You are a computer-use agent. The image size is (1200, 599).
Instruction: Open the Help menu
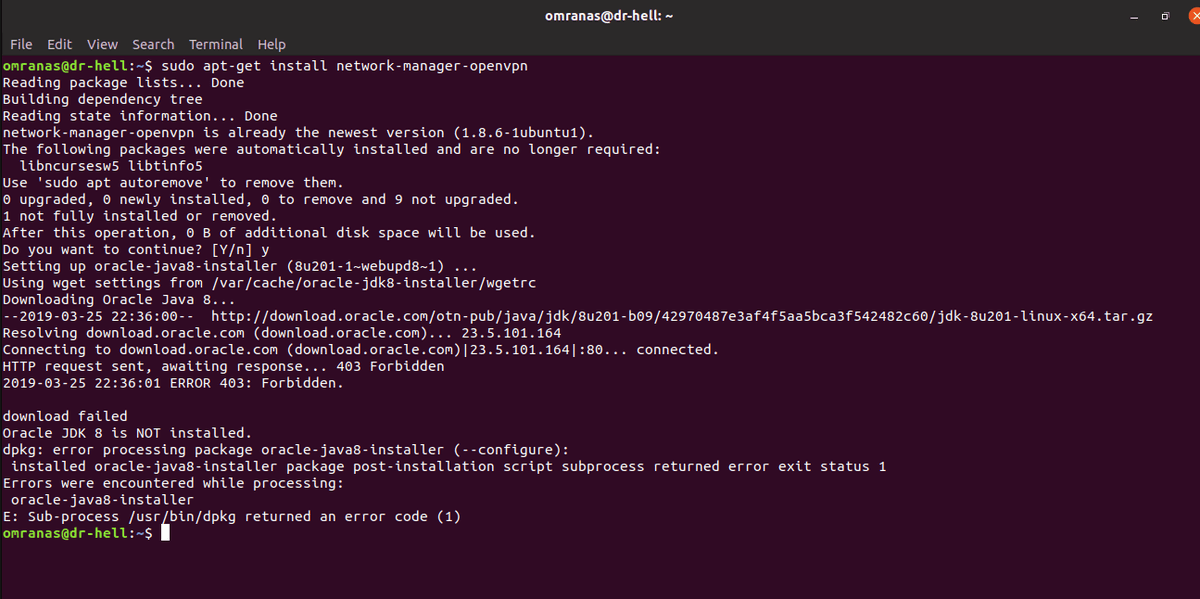pyautogui.click(x=271, y=44)
